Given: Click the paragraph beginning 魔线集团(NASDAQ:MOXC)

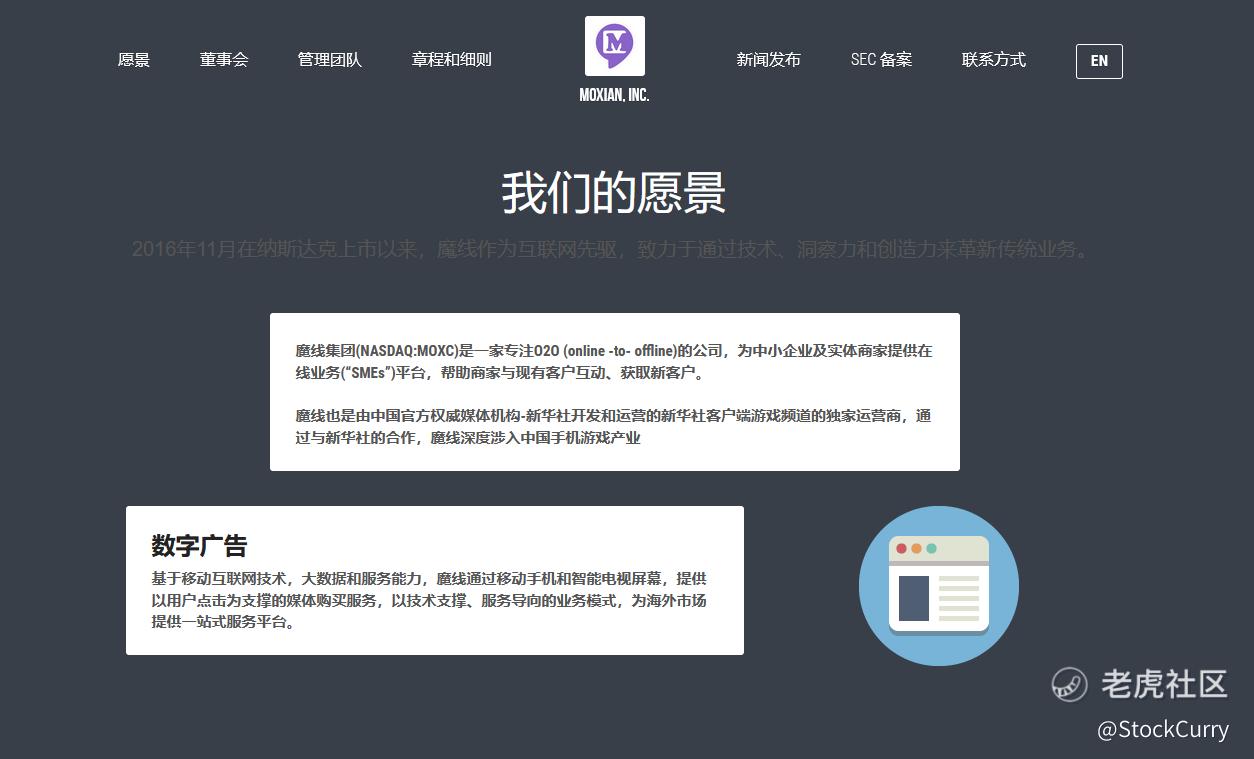Looking at the screenshot, I should pos(613,362).
